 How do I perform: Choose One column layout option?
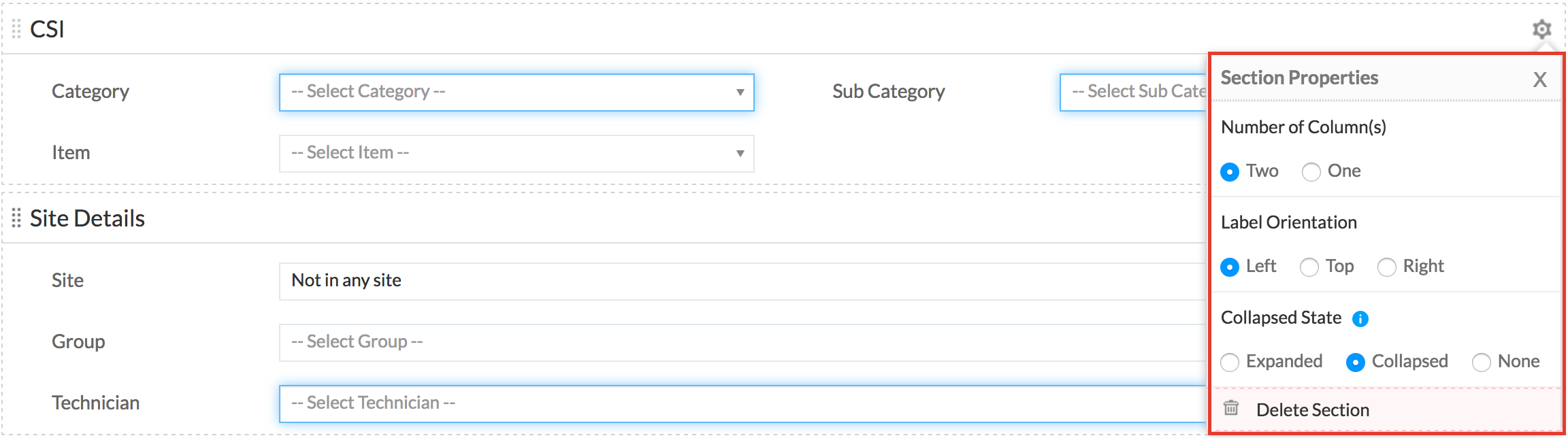1311,172
